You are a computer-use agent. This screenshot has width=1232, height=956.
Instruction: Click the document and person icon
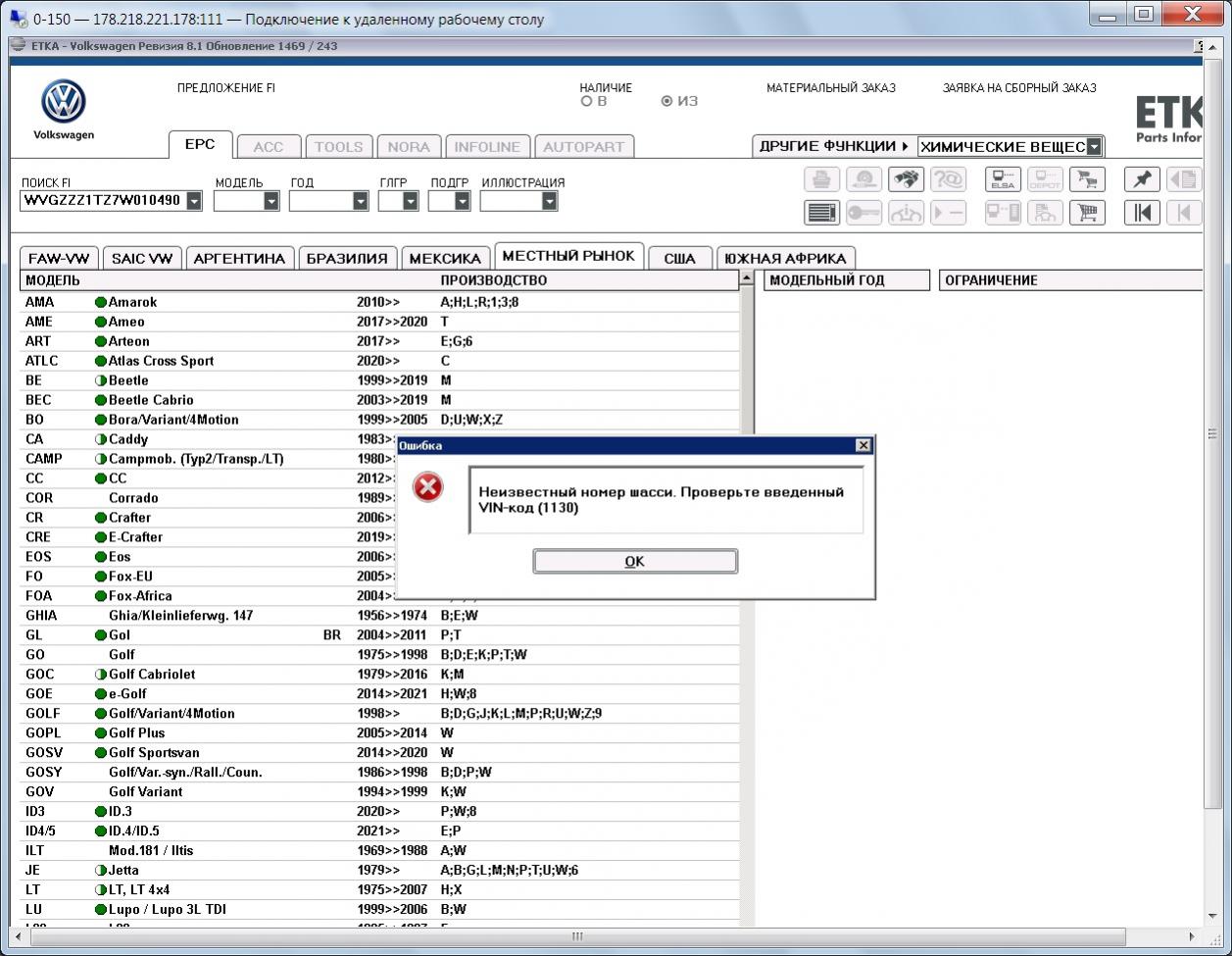[1045, 212]
